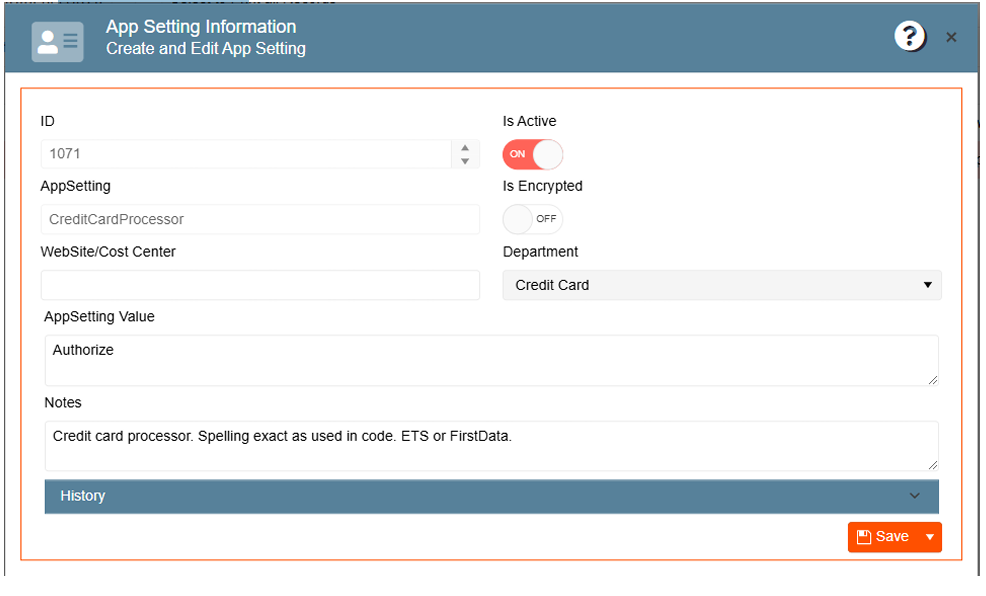Image resolution: width=986 pixels, height=596 pixels.
Task: Close the App Setting dialog
Action: [951, 38]
